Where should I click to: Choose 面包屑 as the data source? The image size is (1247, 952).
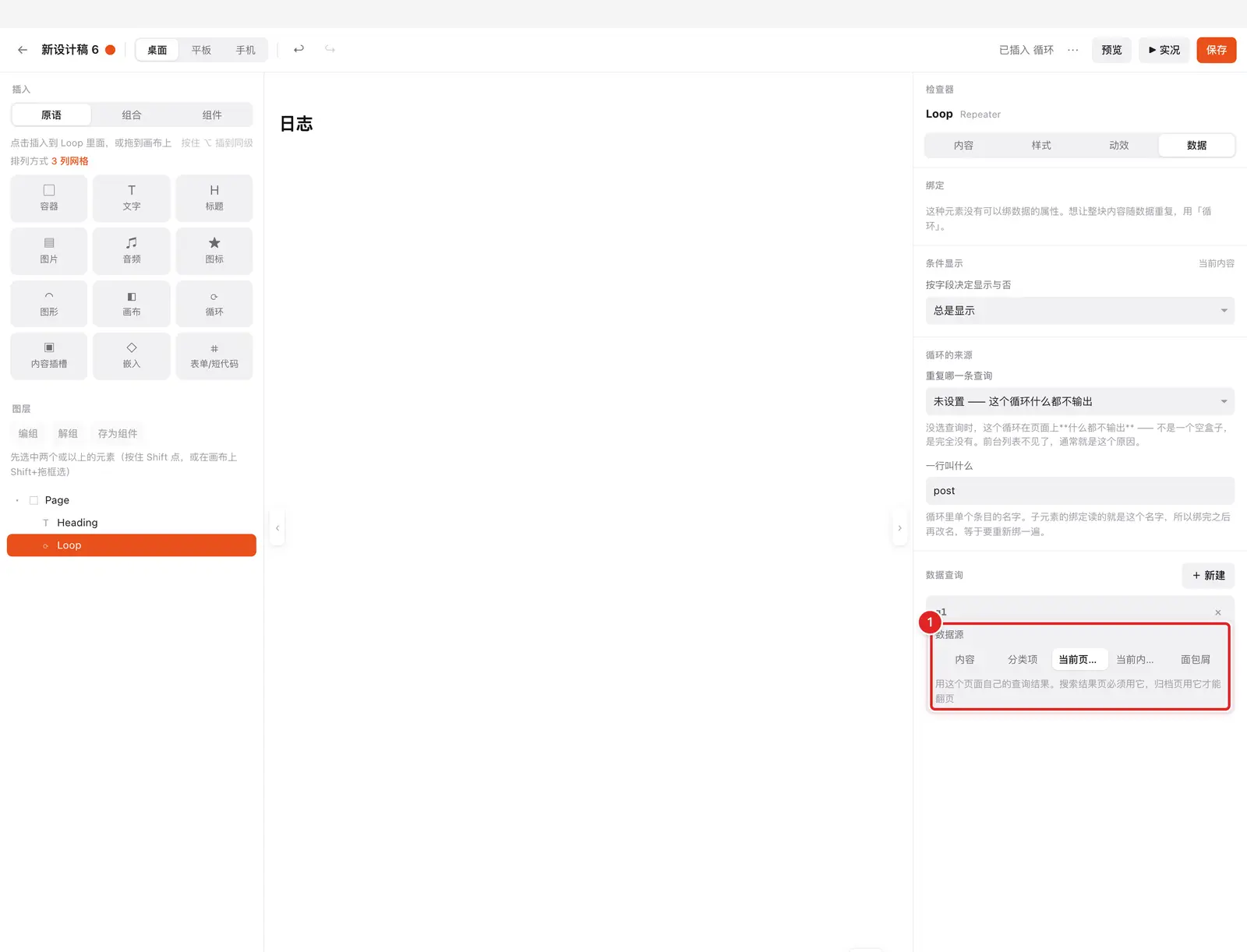1196,659
